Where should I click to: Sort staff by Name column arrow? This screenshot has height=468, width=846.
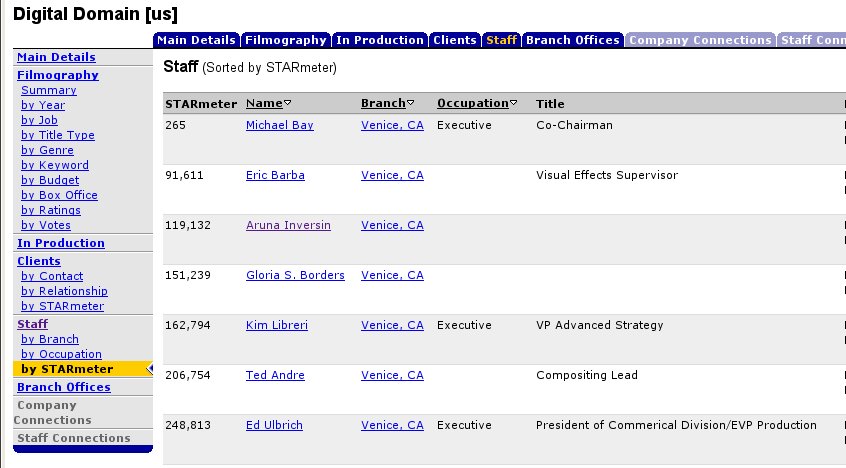click(287, 104)
